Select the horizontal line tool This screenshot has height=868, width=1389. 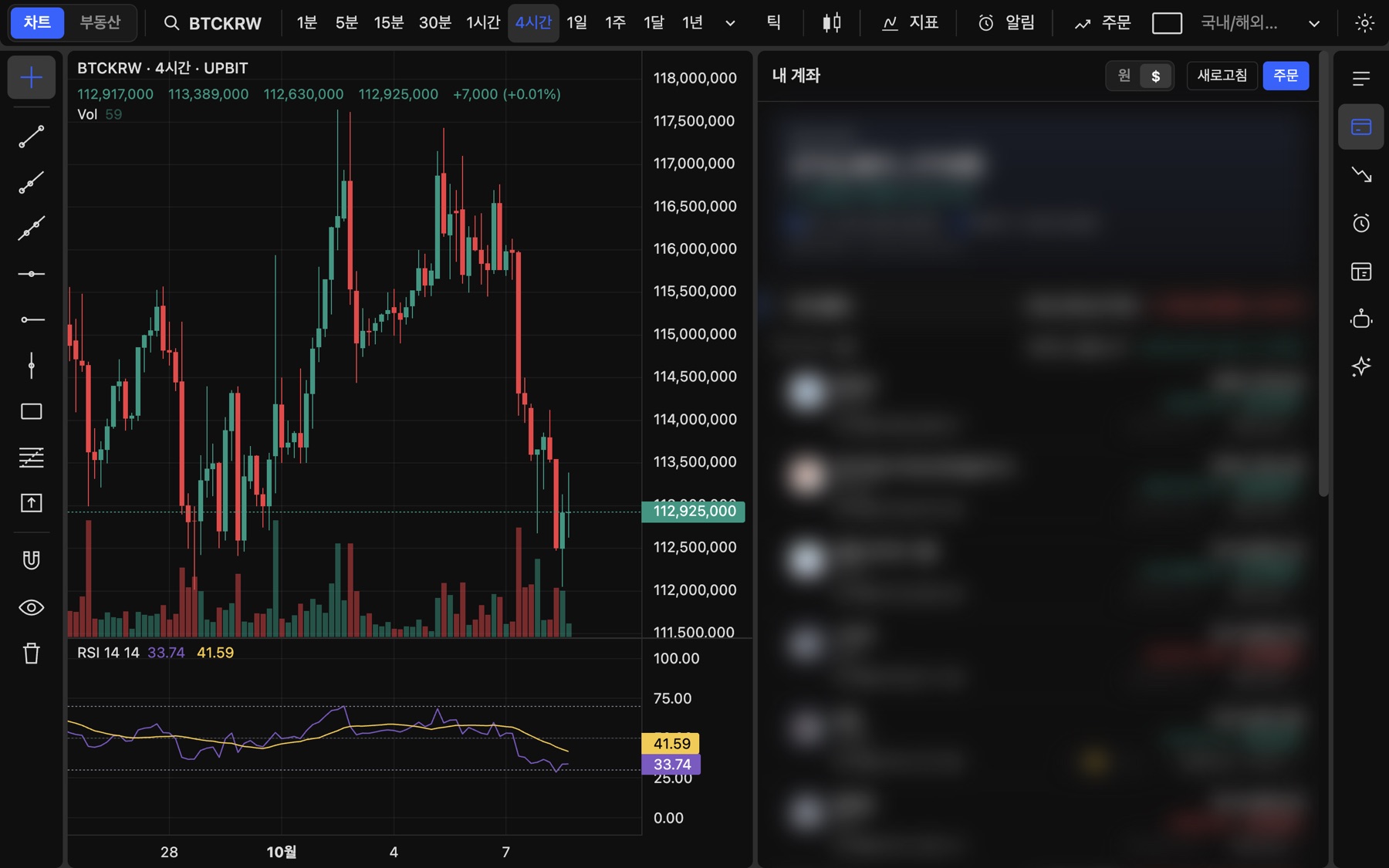pos(32,274)
